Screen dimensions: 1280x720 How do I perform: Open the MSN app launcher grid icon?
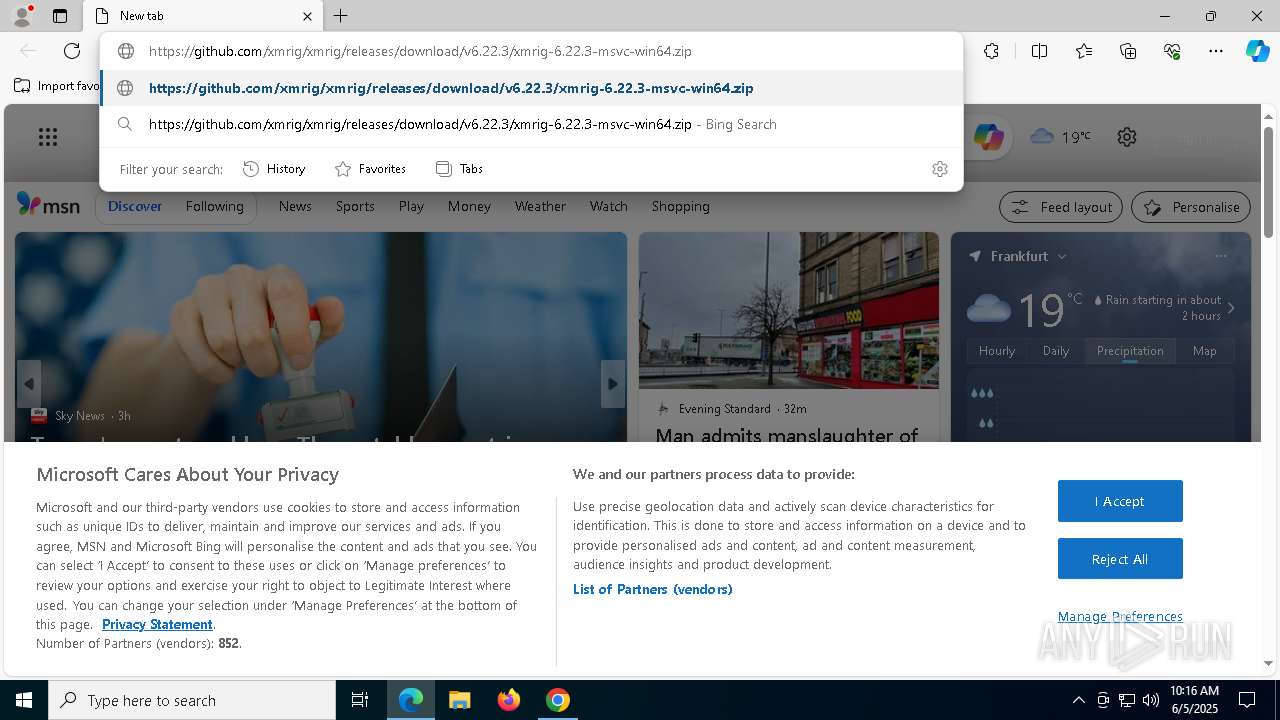tap(48, 137)
